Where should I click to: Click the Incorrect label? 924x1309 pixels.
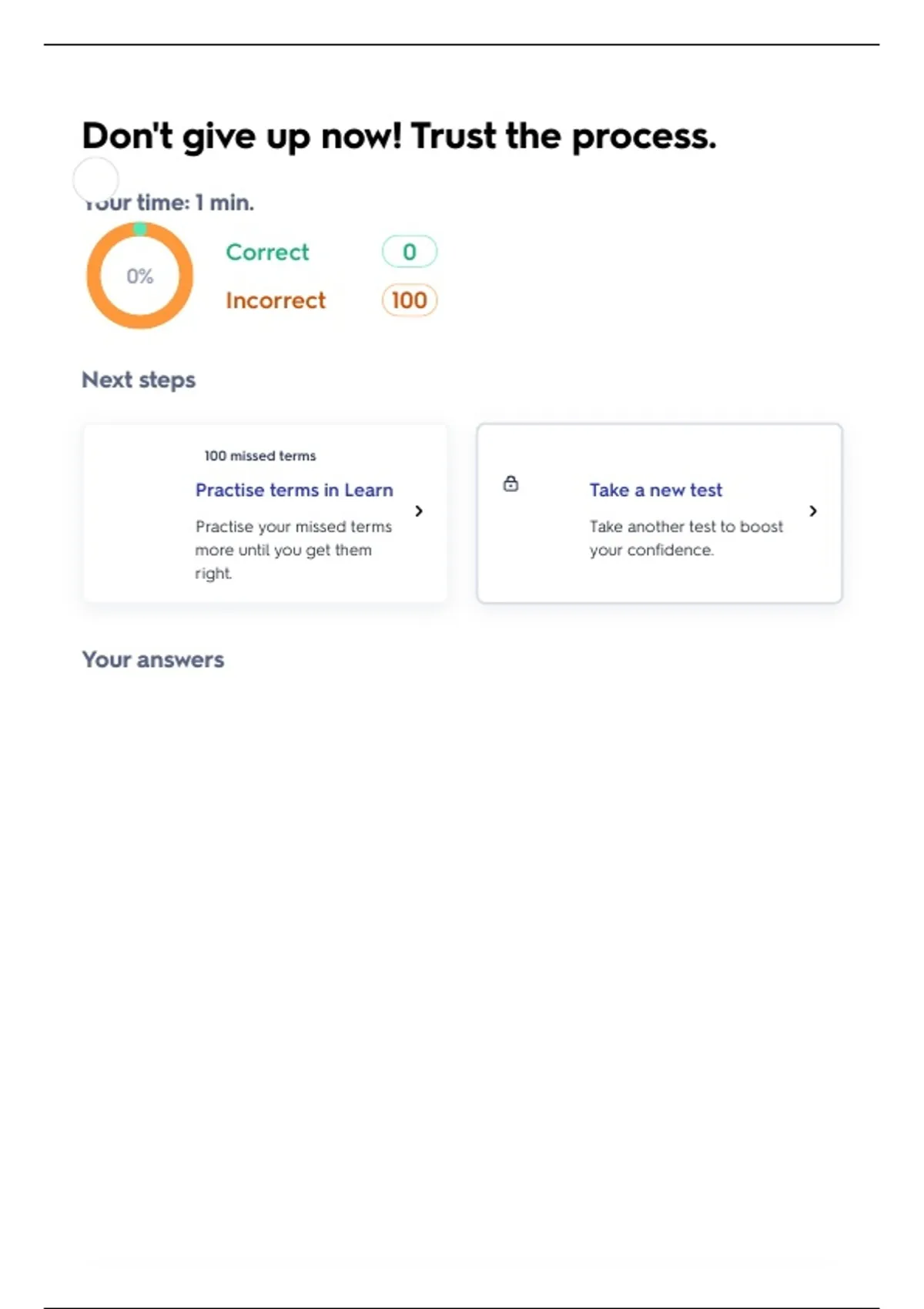[x=276, y=300]
